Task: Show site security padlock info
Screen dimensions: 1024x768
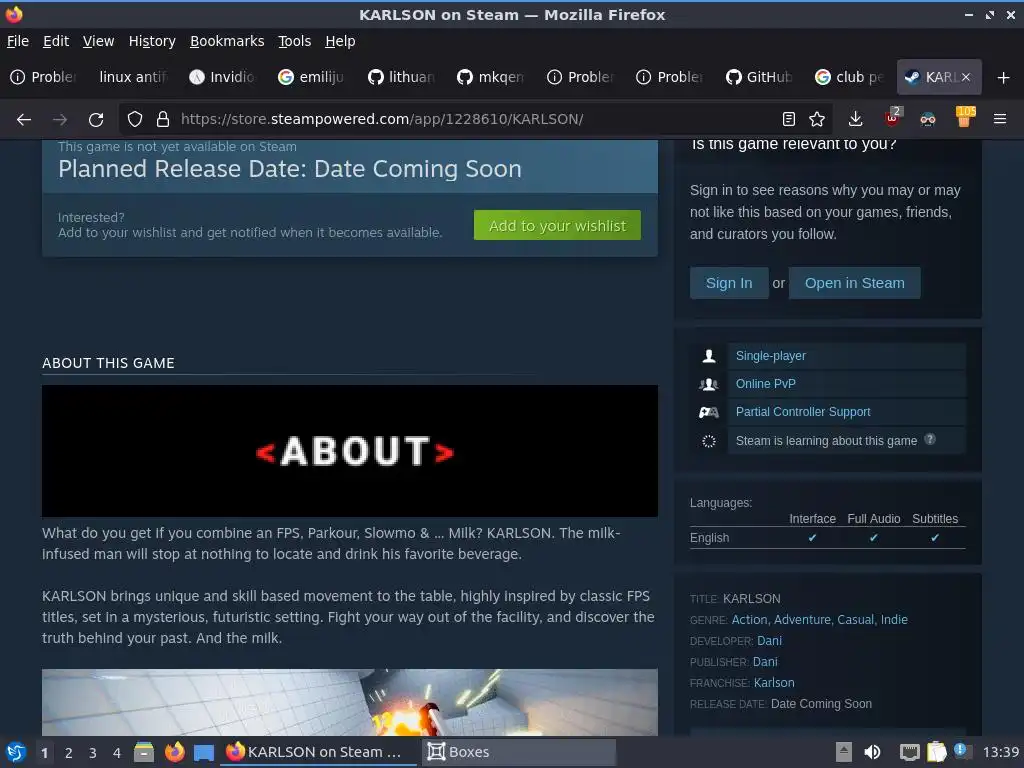Action: 163,119
